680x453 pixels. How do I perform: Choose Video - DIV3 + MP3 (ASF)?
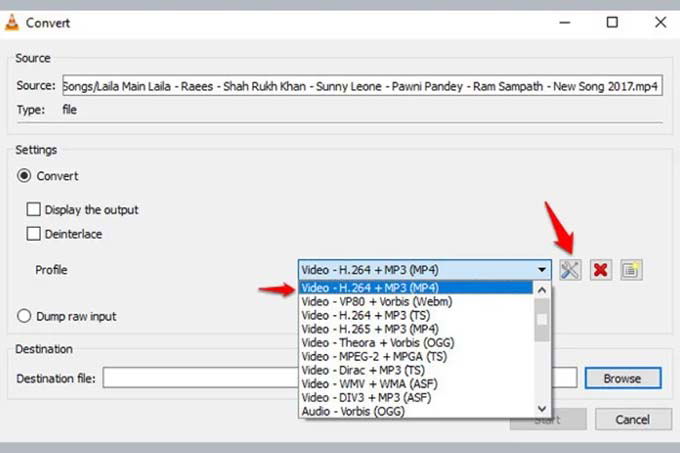tap(415, 398)
